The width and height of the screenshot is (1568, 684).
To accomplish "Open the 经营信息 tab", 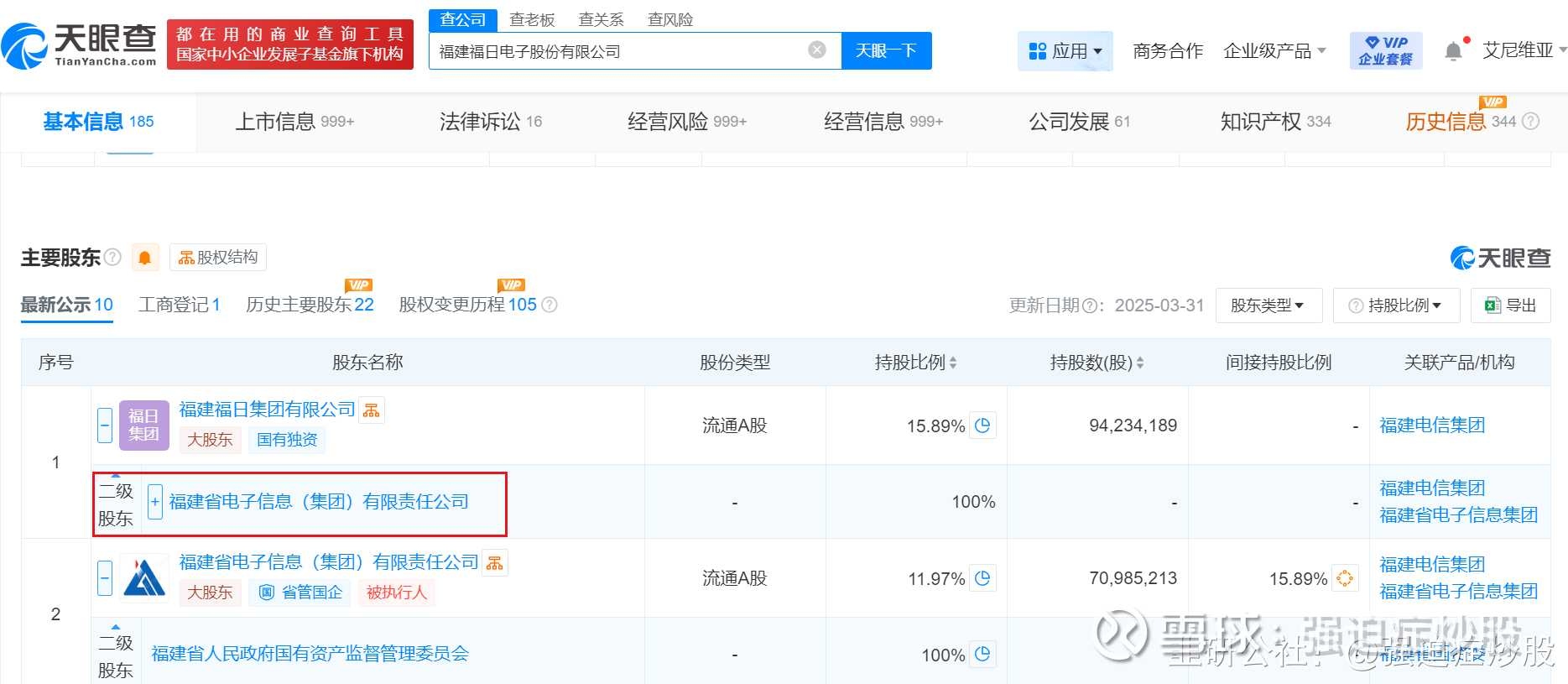I will point(883,122).
